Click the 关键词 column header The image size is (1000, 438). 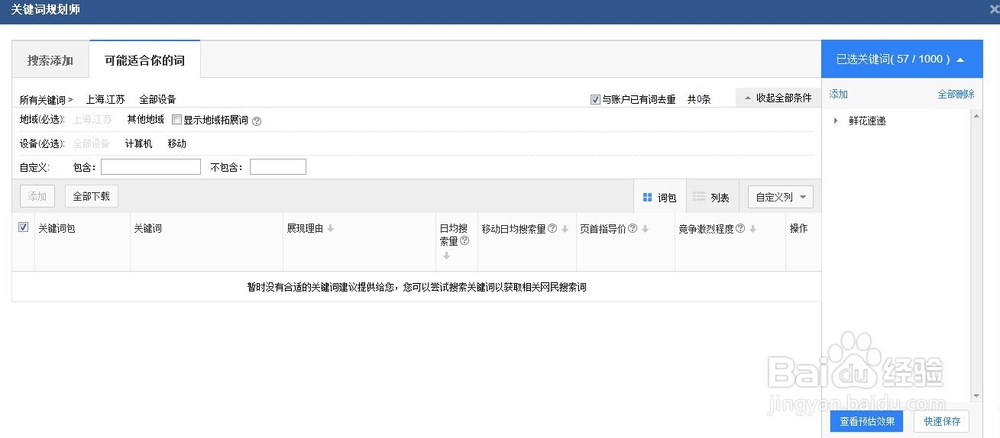(x=147, y=229)
